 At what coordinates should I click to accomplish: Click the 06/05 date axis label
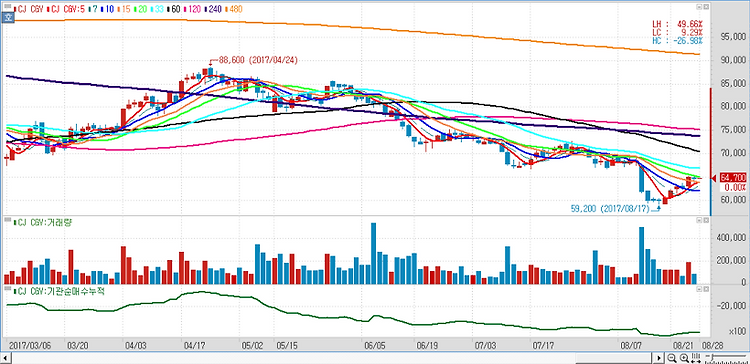coord(375,345)
